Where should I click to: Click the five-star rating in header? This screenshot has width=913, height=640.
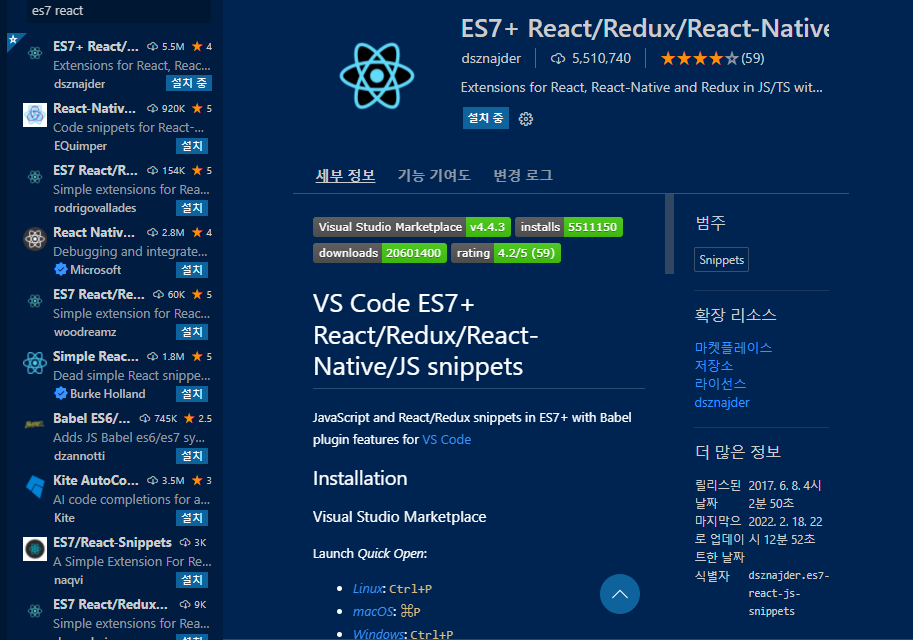(x=699, y=58)
